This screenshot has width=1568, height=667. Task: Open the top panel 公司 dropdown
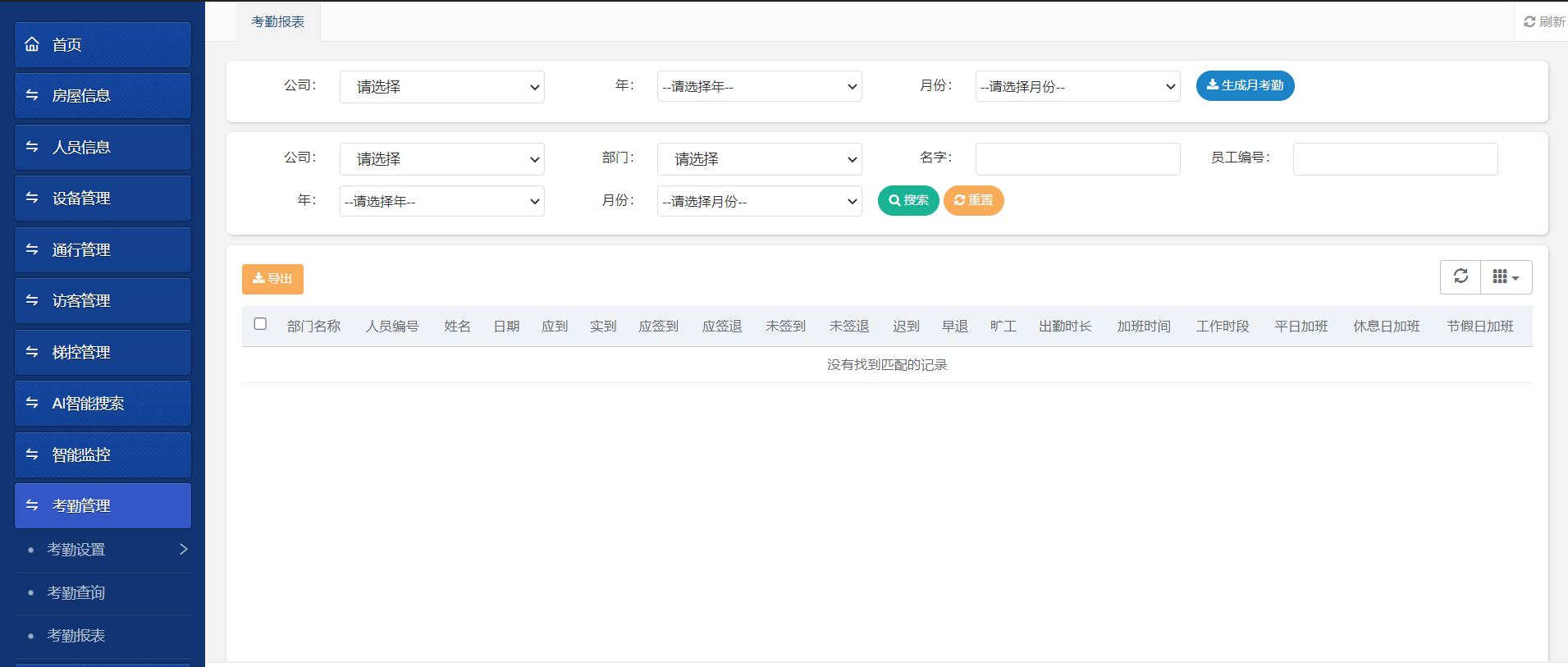pos(442,87)
